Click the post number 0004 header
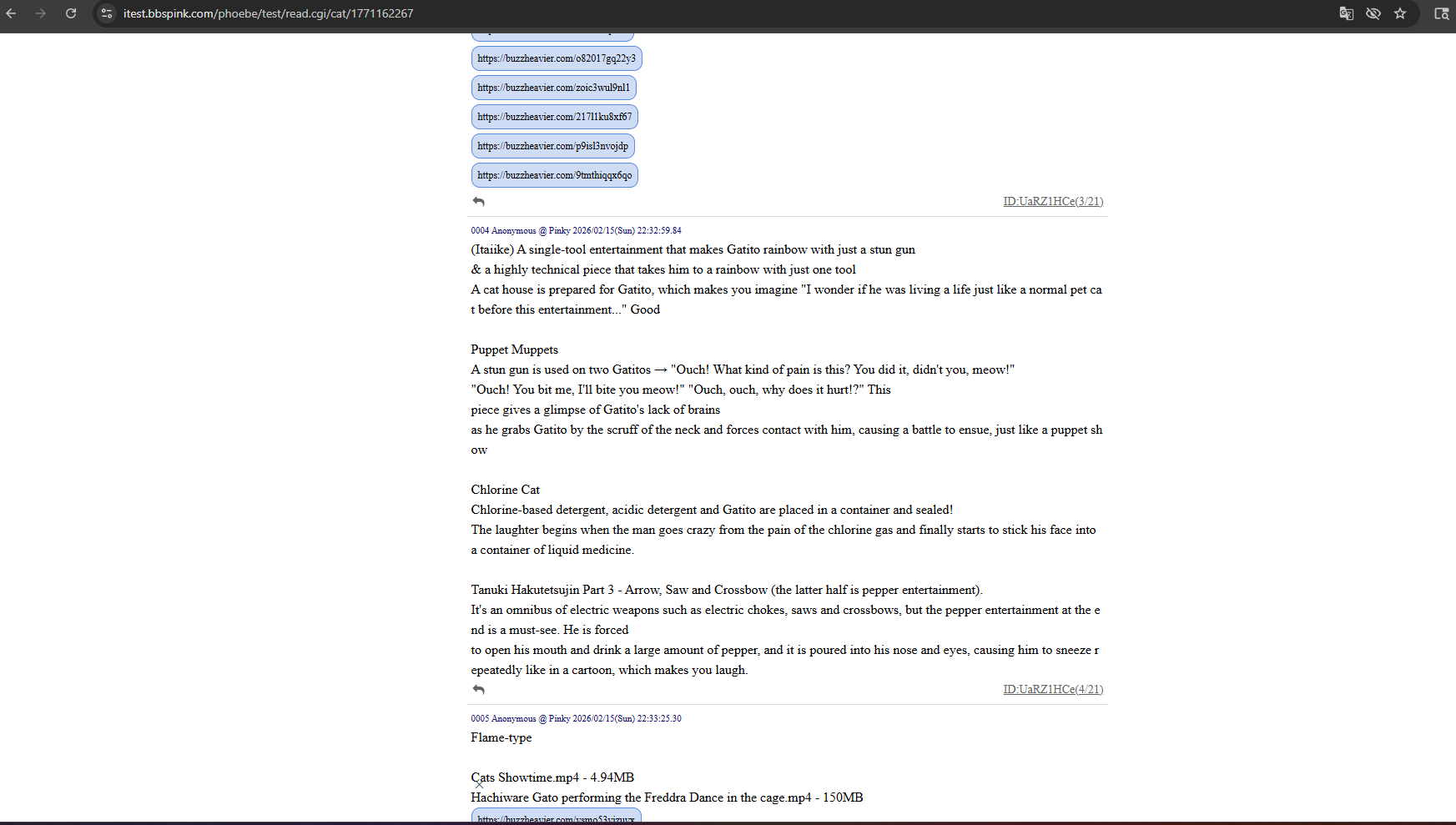 coord(480,231)
